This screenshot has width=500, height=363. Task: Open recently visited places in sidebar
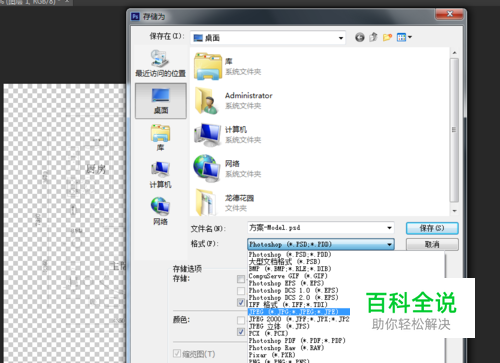pos(160,63)
